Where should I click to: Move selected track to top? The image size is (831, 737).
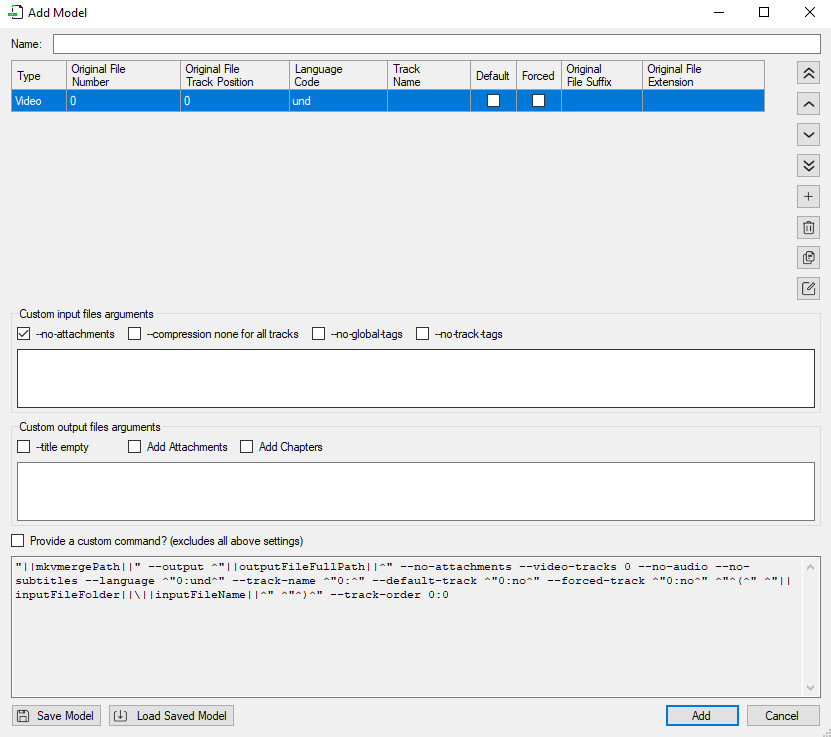[x=808, y=73]
